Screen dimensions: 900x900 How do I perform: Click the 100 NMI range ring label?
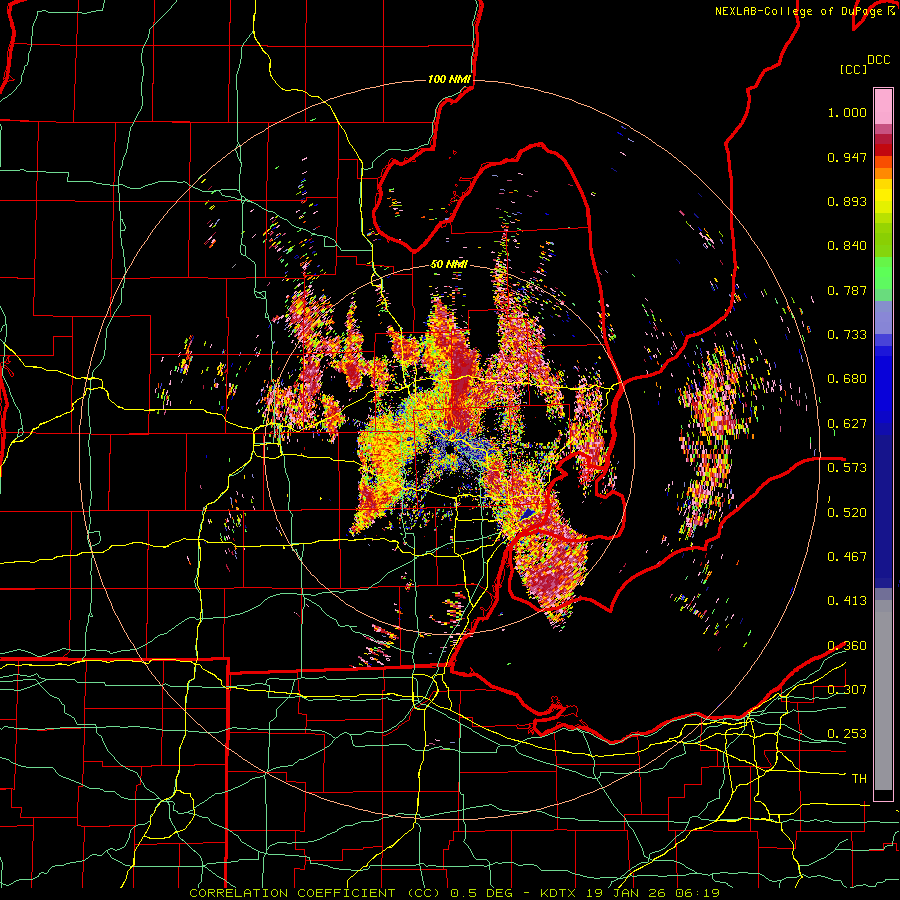[449, 79]
